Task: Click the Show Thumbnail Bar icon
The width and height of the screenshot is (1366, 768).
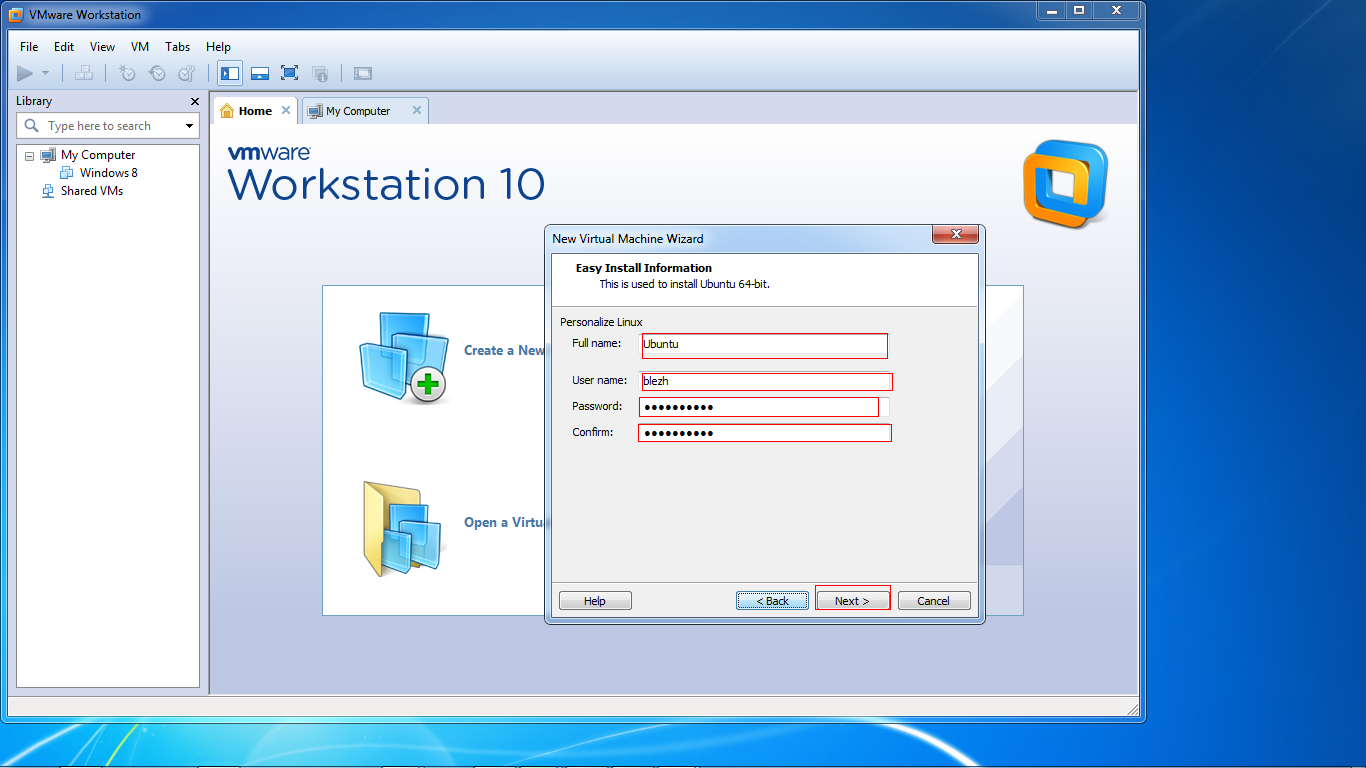Action: [x=260, y=72]
